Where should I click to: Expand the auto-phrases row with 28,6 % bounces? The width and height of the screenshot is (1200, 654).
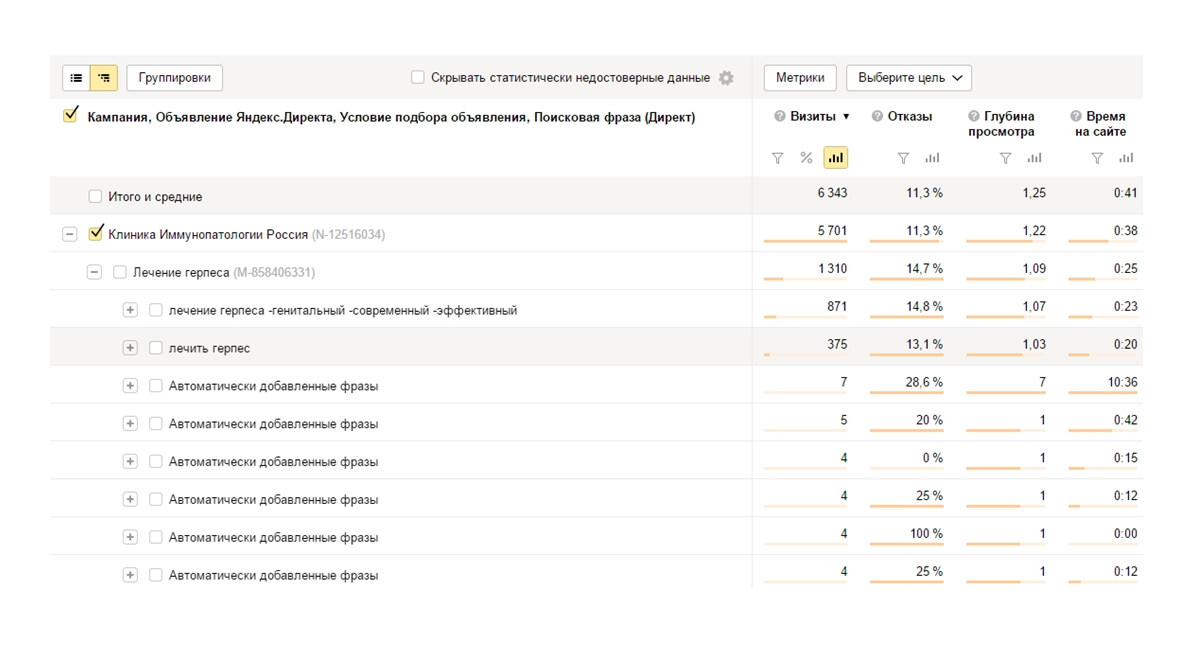tap(130, 386)
